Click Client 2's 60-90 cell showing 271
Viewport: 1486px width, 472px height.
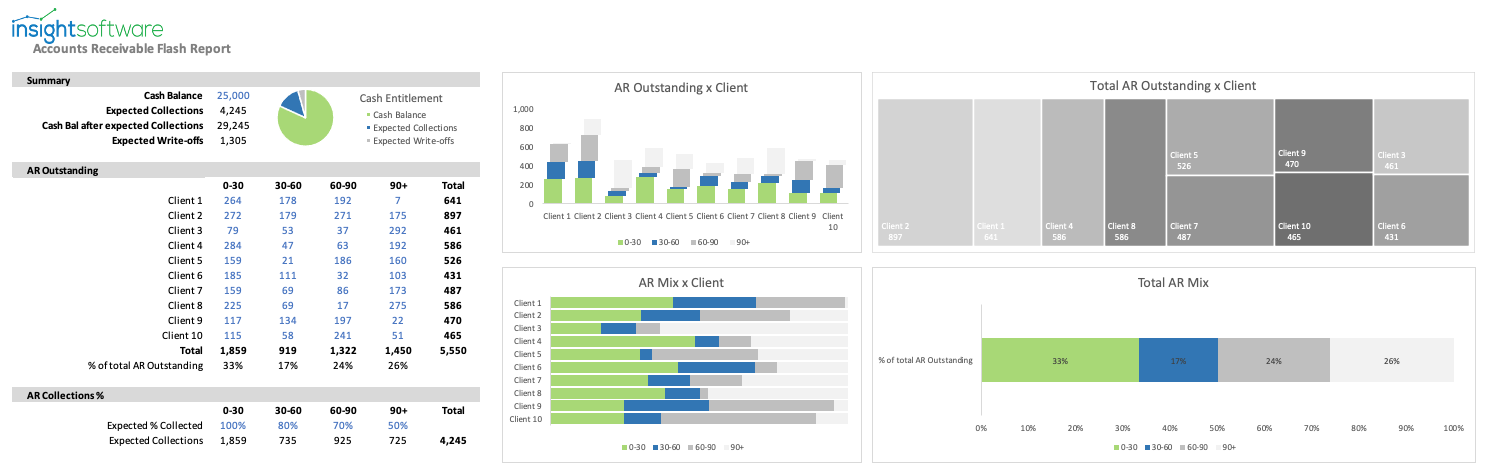[343, 215]
